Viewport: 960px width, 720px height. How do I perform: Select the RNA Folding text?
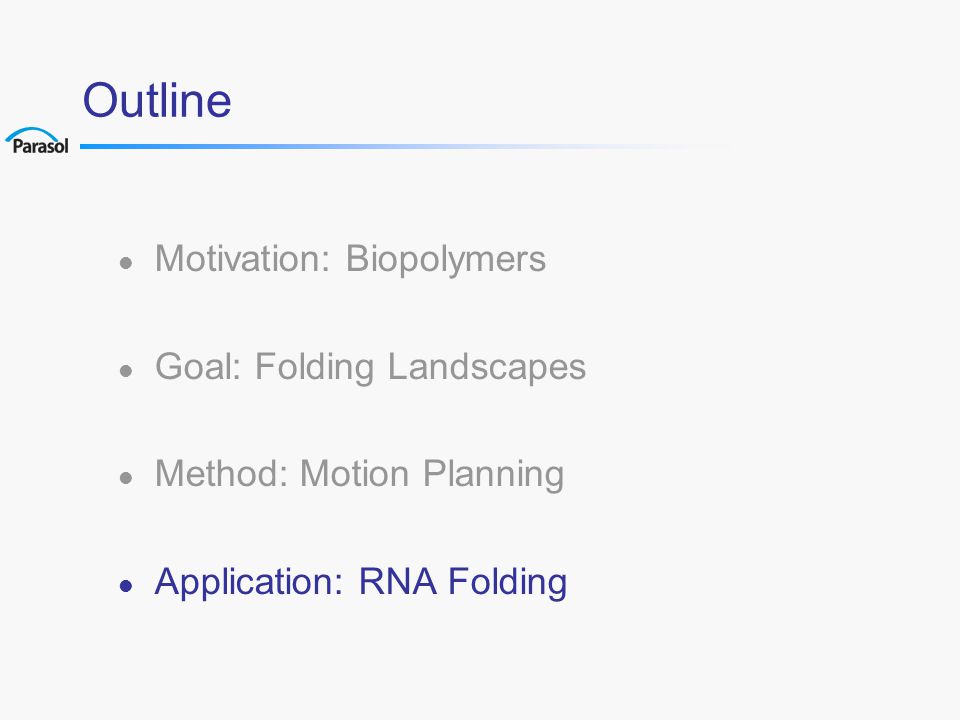tap(463, 582)
